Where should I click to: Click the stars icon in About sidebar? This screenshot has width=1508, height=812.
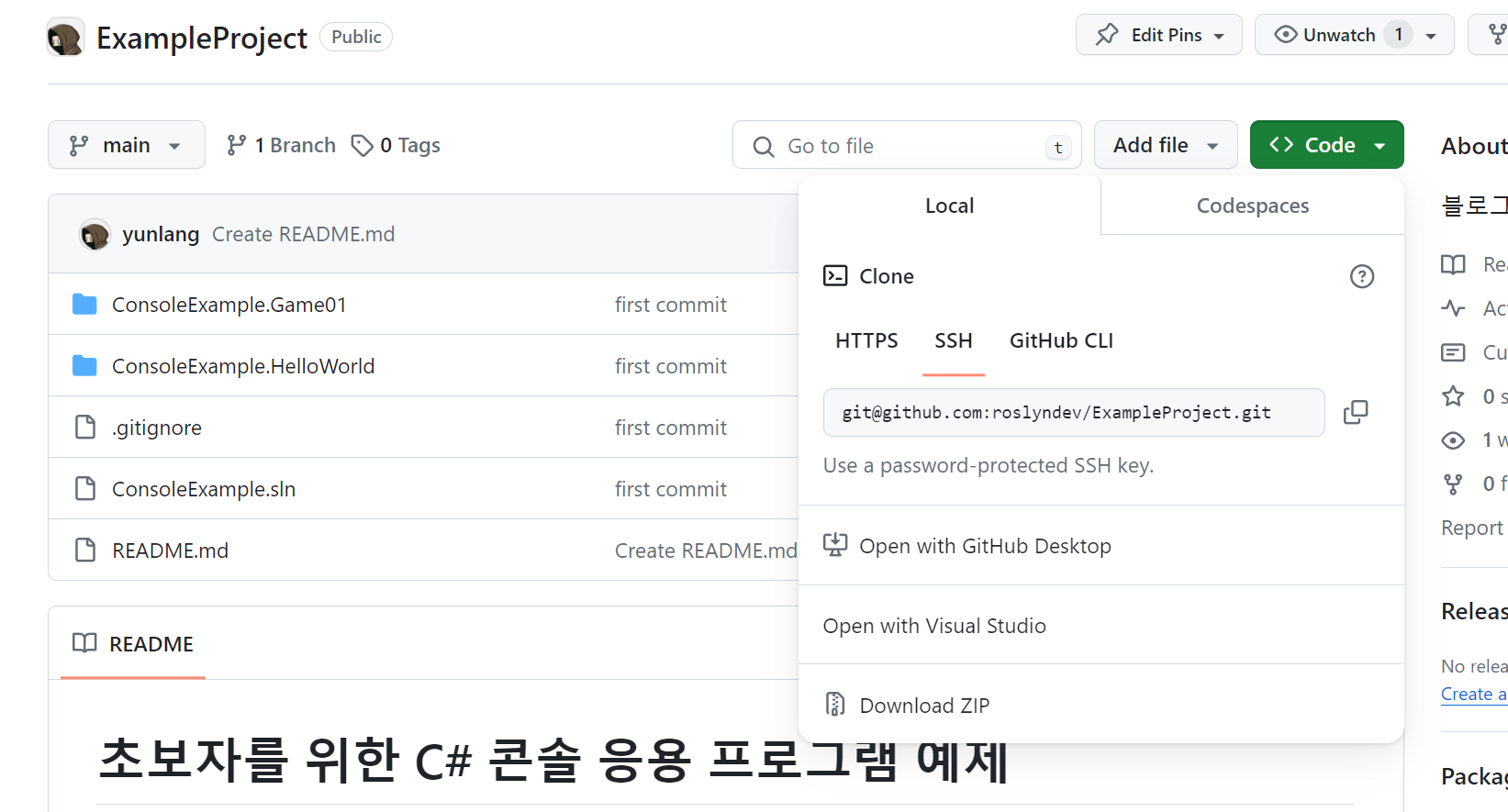click(1453, 396)
